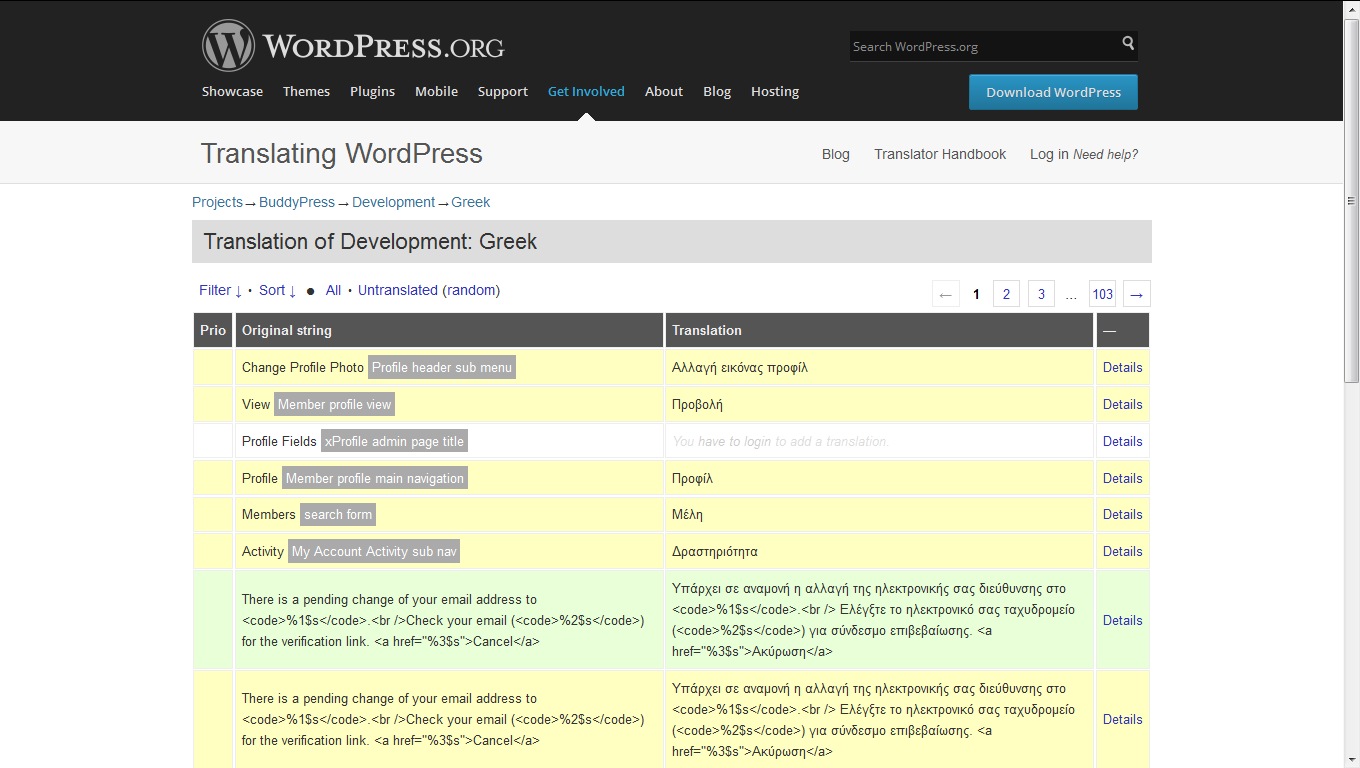
Task: Open the Plugins menu item
Action: click(x=372, y=91)
